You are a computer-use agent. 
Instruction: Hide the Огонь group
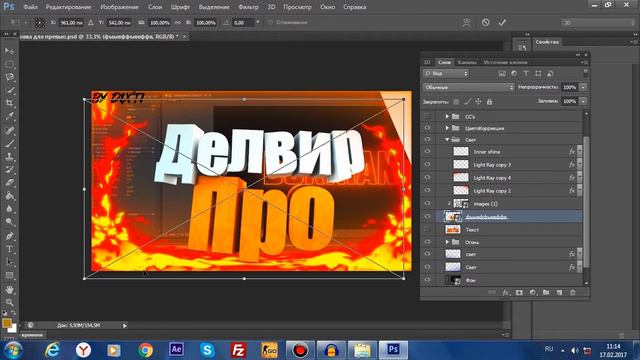(x=427, y=242)
